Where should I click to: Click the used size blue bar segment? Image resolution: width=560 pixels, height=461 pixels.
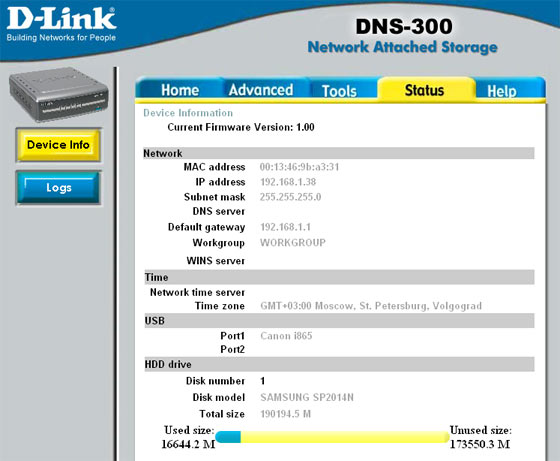[x=228, y=437]
